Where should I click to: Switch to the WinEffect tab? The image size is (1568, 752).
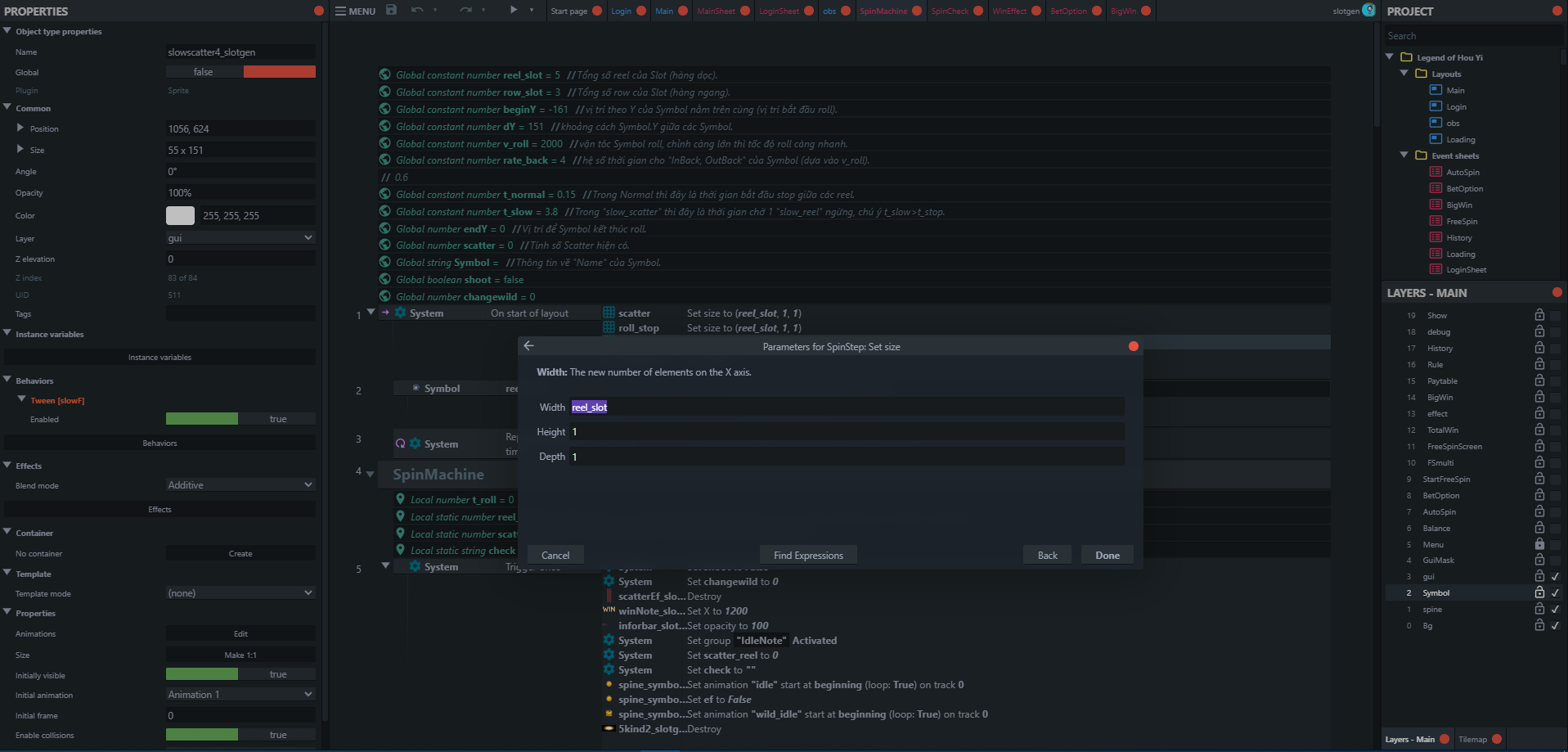tap(1009, 11)
